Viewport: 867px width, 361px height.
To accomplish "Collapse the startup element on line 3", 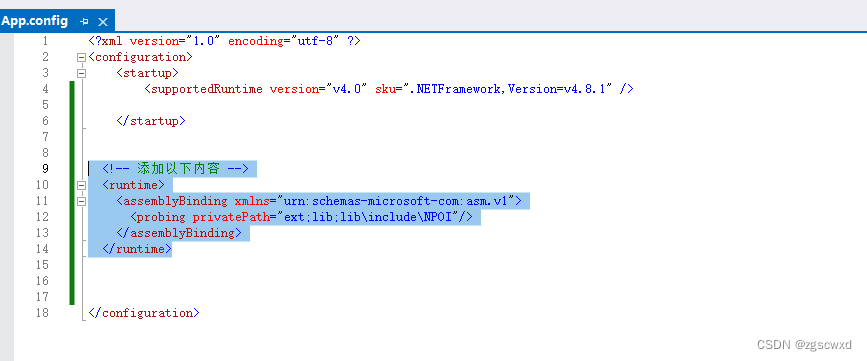I will coord(82,73).
